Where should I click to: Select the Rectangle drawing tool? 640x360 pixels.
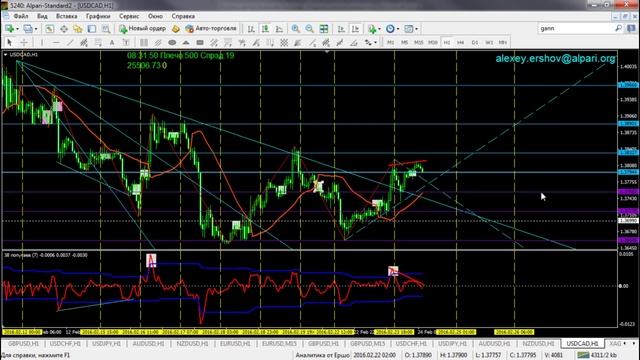[x=200, y=42]
